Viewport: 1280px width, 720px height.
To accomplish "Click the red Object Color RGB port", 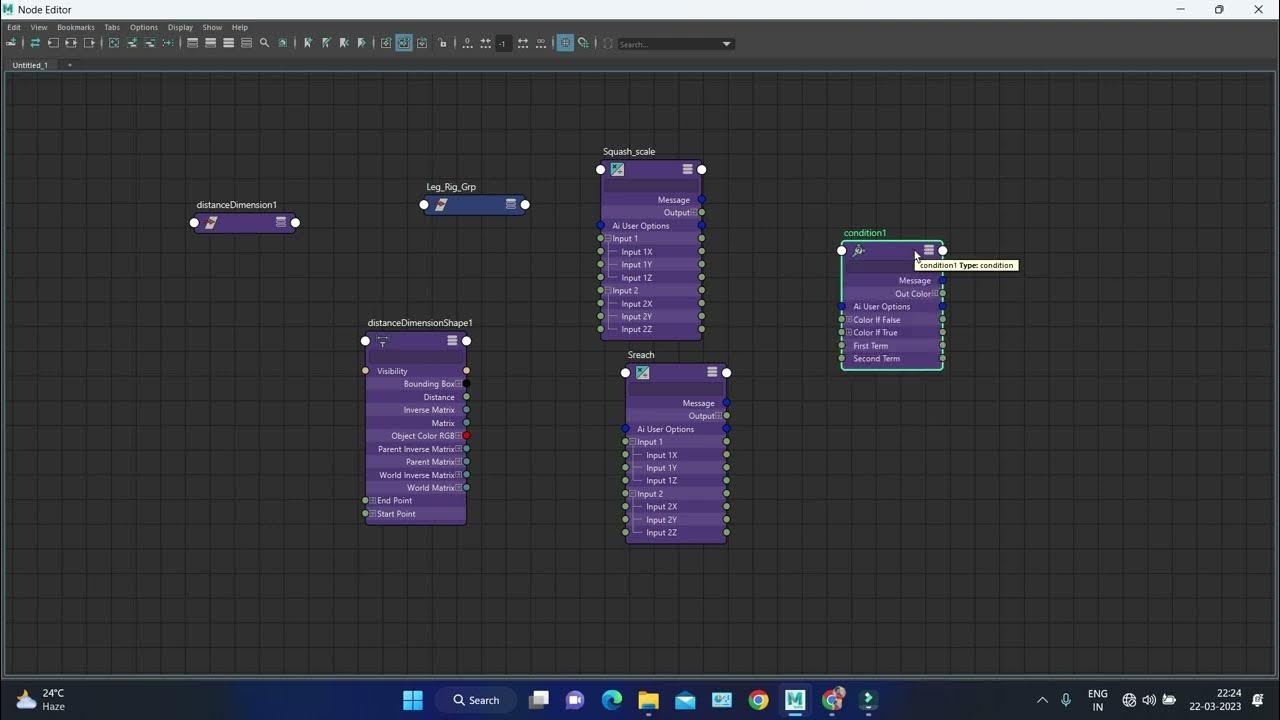I will (467, 436).
